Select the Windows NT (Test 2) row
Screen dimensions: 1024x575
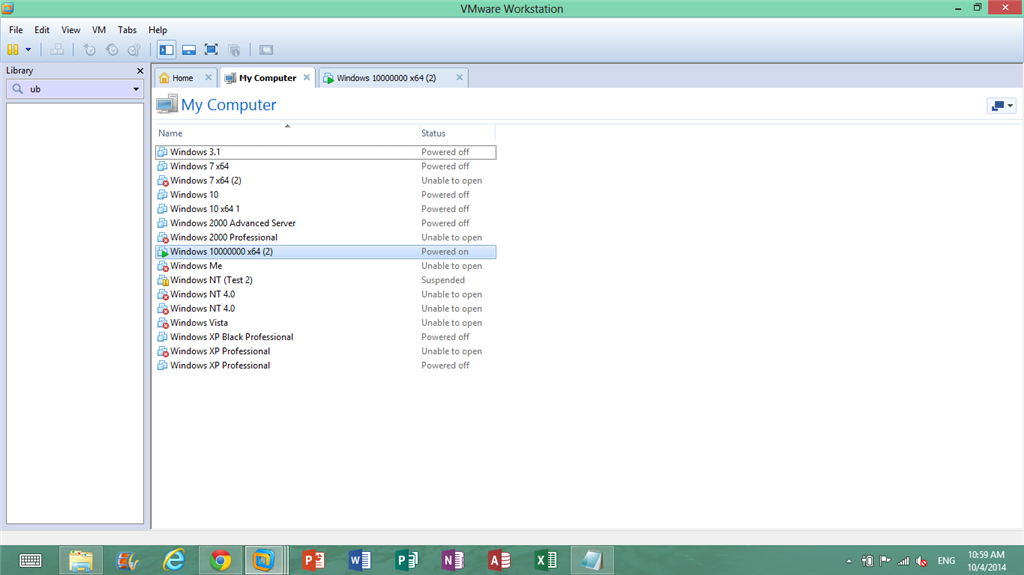coord(326,280)
